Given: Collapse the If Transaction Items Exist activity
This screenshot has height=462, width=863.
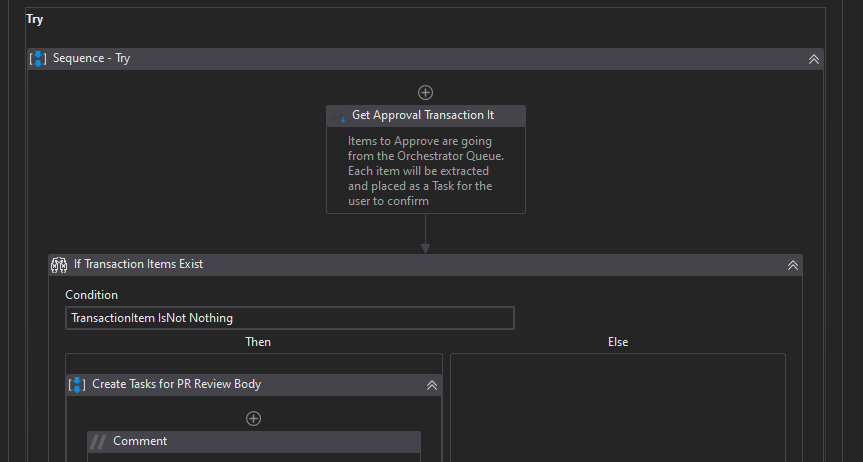Looking at the screenshot, I should 792,265.
